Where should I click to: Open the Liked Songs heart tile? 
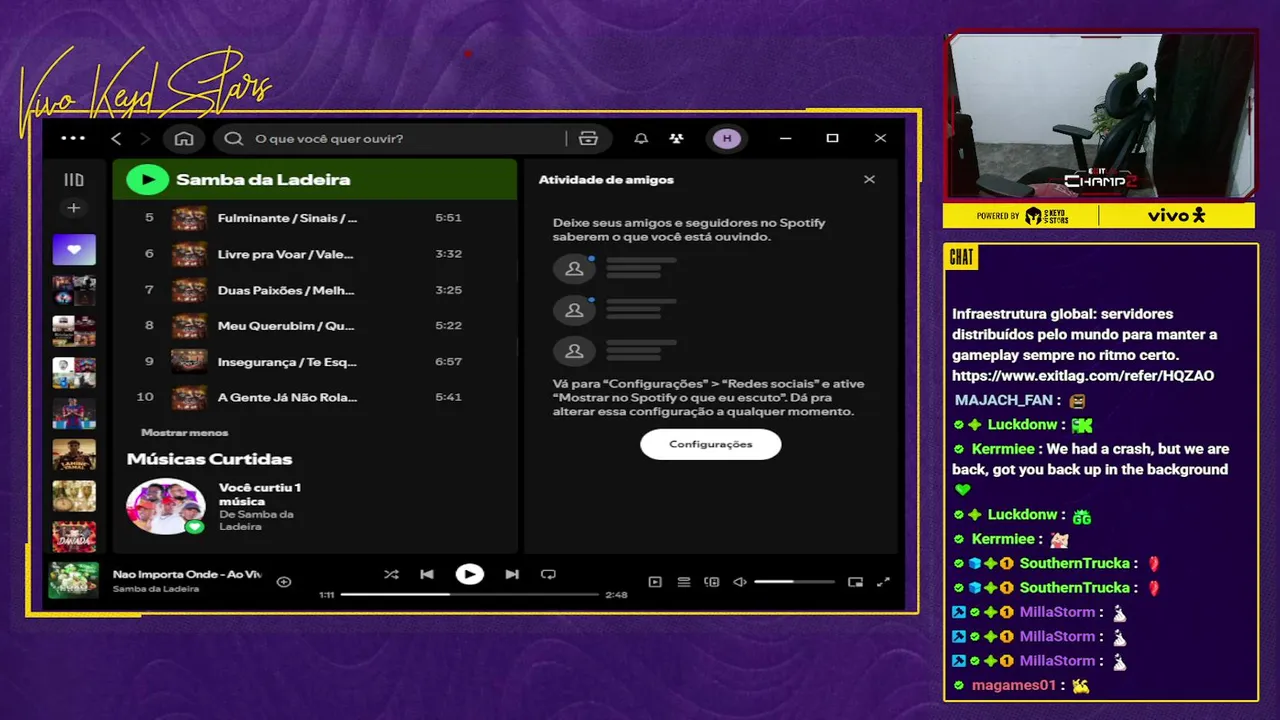point(74,250)
